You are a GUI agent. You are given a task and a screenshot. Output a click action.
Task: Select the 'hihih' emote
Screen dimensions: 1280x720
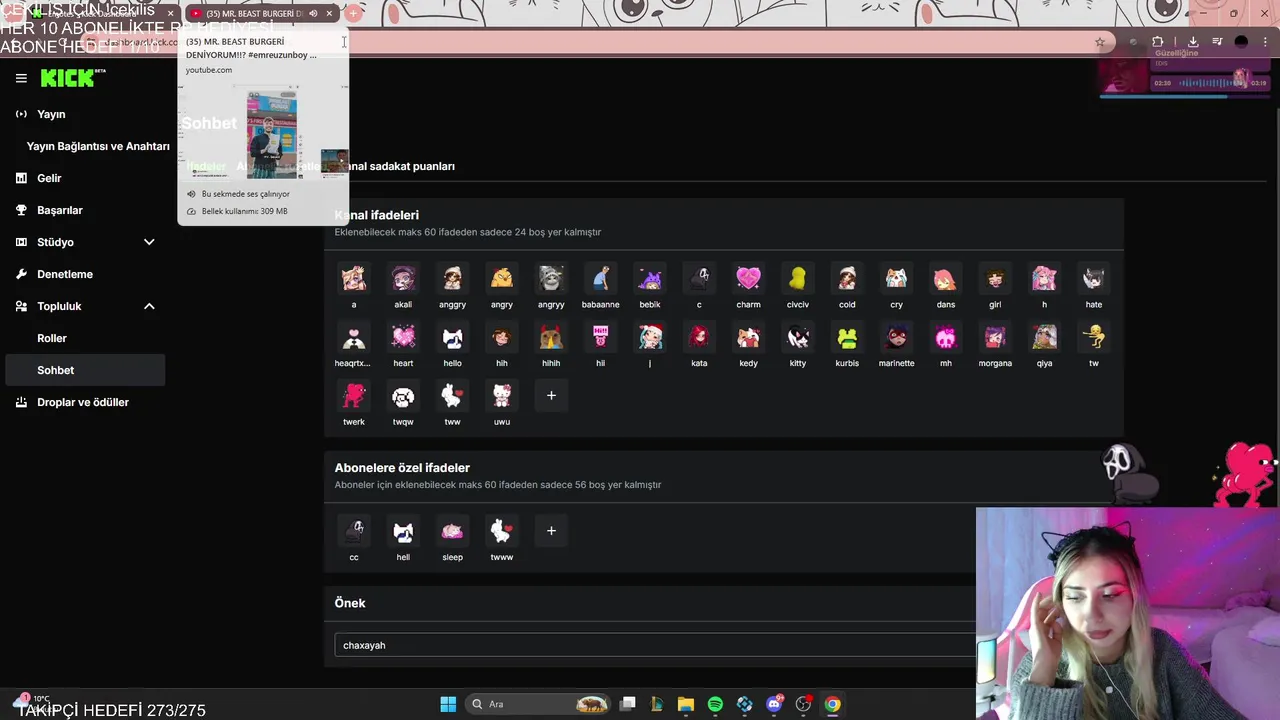tap(551, 337)
